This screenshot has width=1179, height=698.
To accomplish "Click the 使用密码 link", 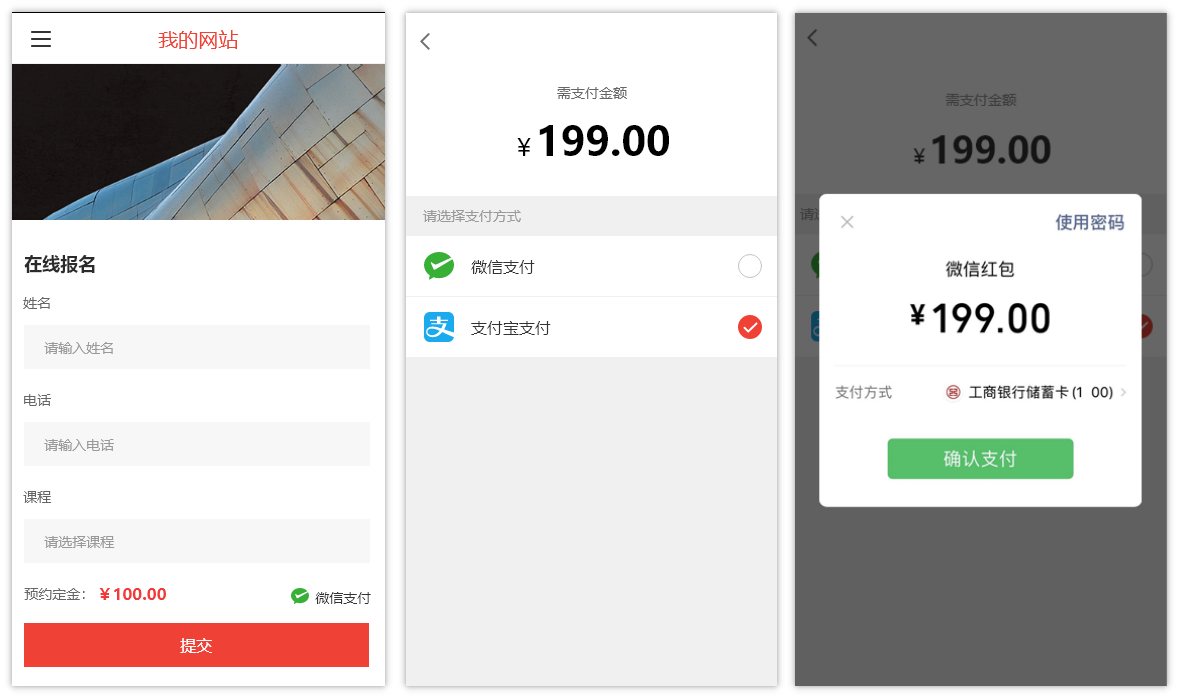I will click(1090, 223).
